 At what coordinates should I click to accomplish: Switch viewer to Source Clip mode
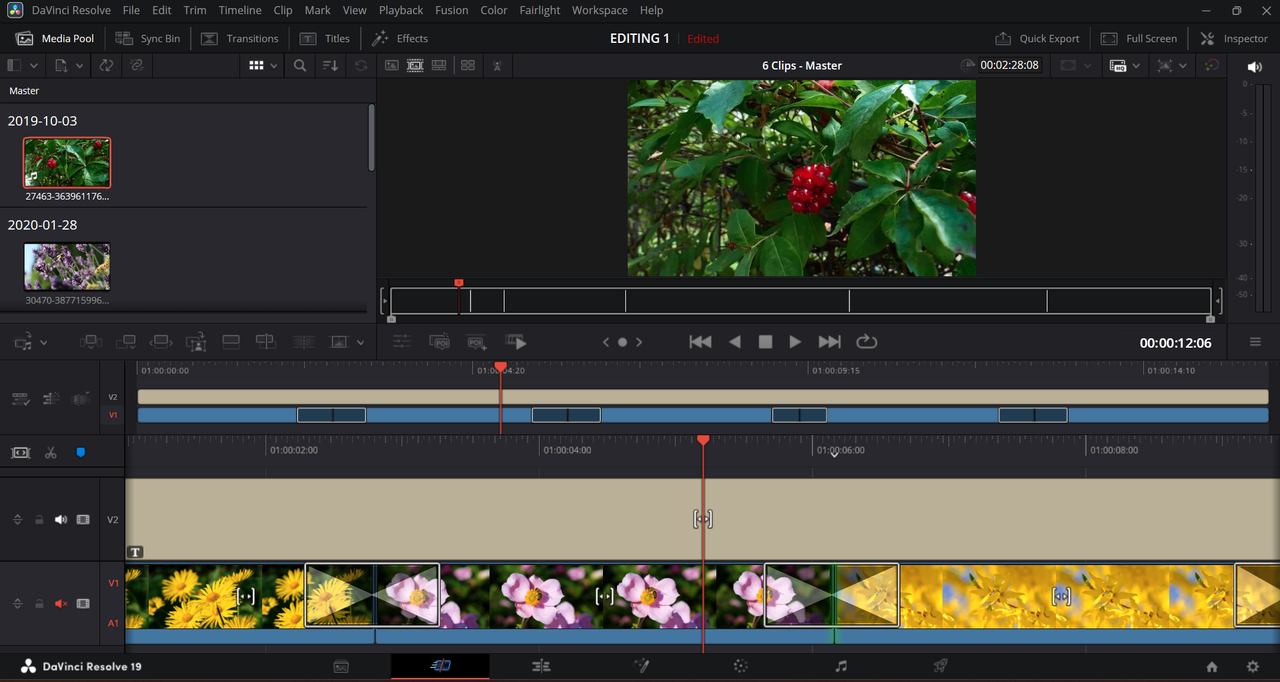[x=391, y=65]
